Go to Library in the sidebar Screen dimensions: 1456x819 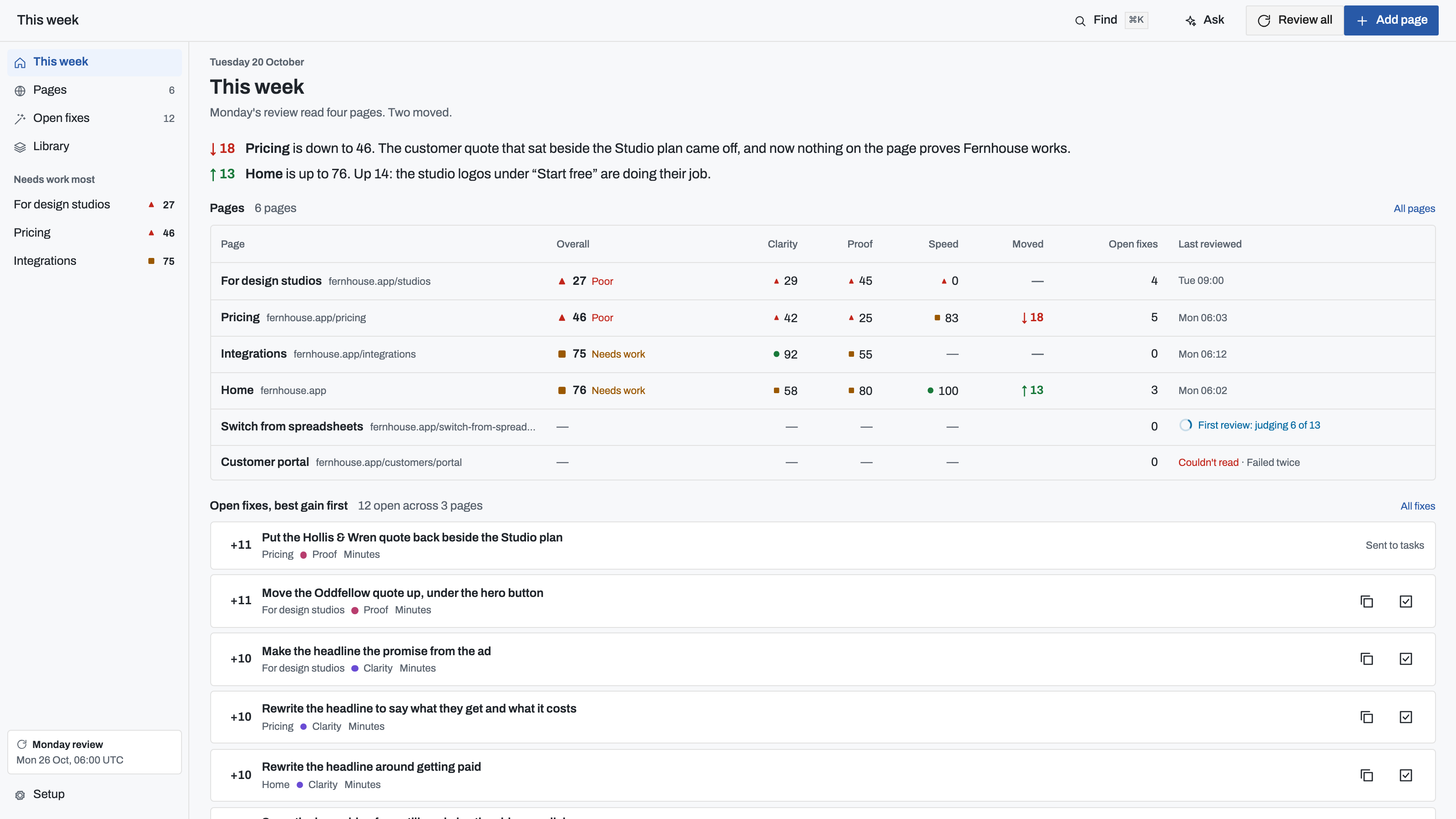[94, 147]
